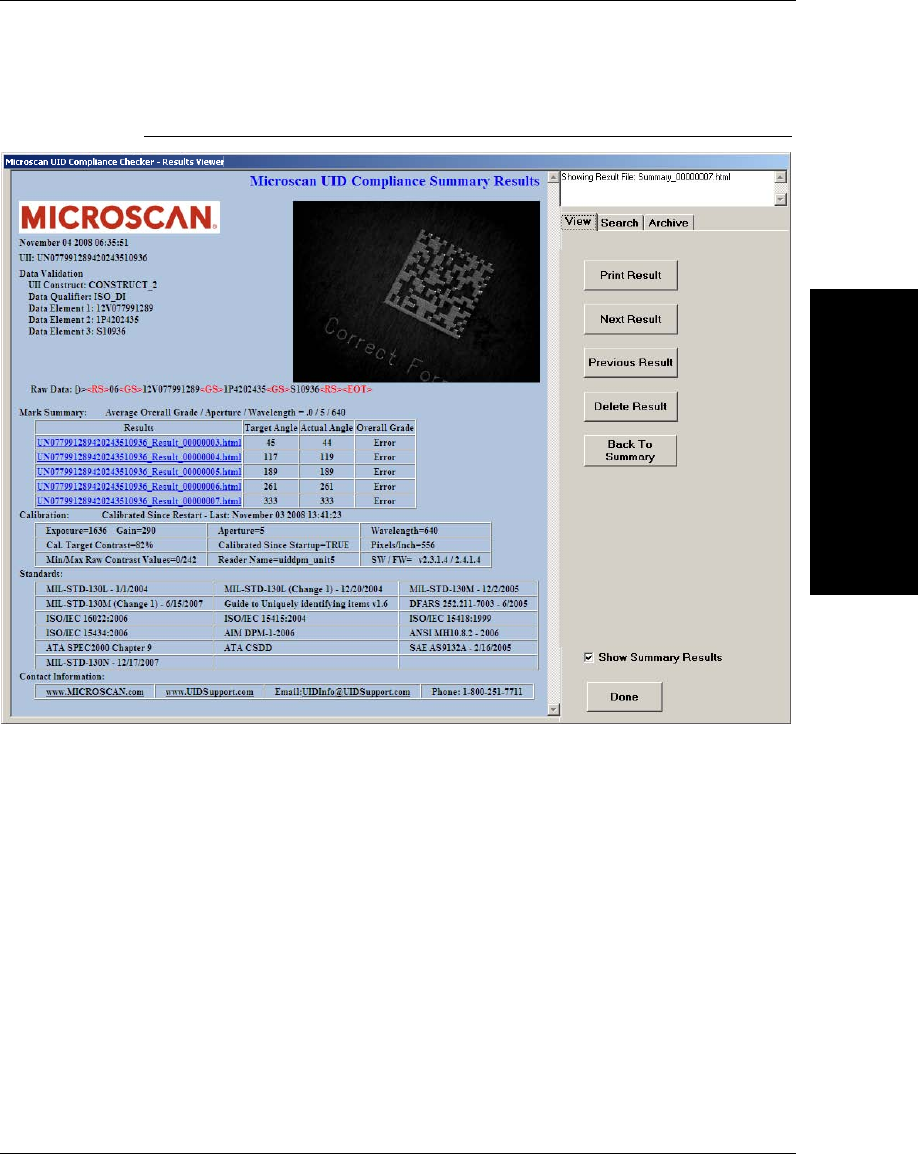Click results pane scroll down arrow

point(554,709)
